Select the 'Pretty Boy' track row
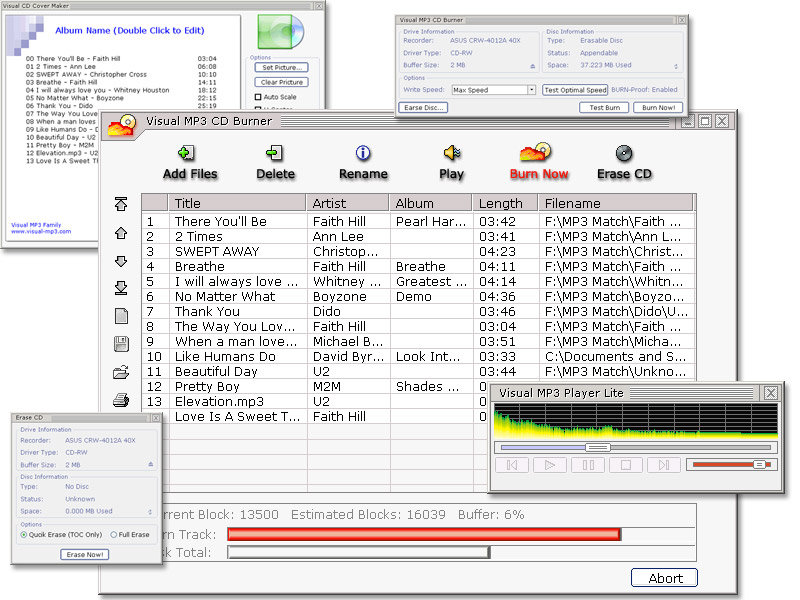Screen dimensions: 800x600 pos(315,386)
